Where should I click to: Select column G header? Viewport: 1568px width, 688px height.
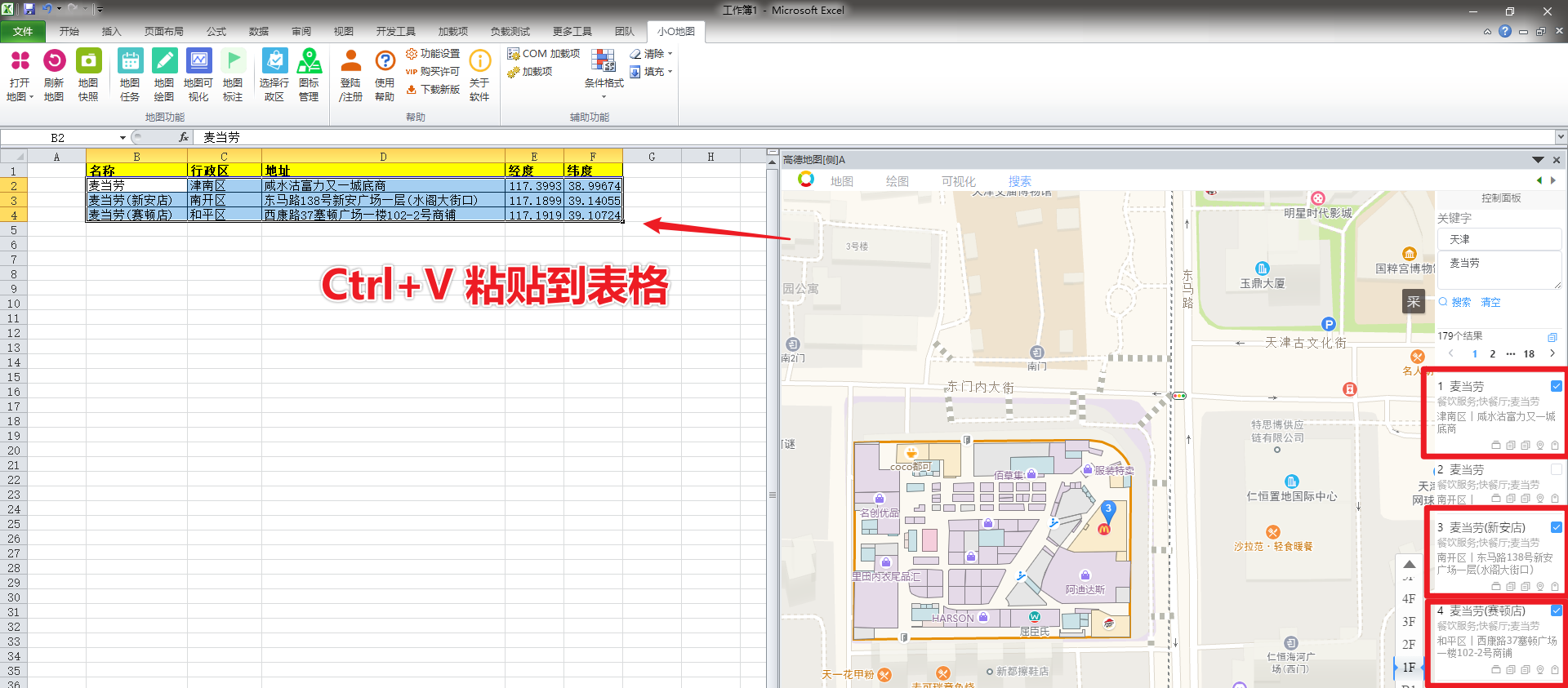[x=652, y=157]
